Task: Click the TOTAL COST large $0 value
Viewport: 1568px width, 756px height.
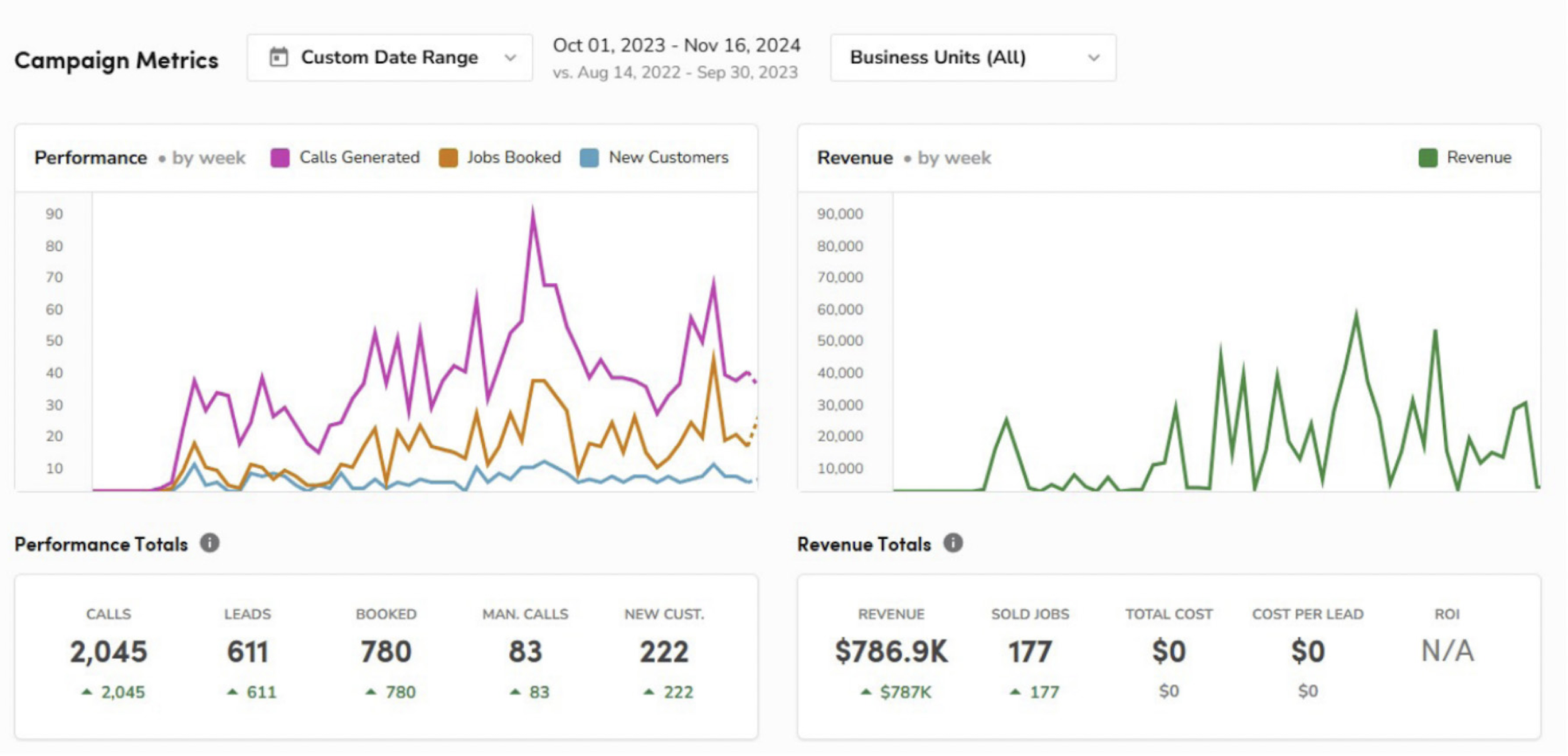Action: click(1169, 651)
